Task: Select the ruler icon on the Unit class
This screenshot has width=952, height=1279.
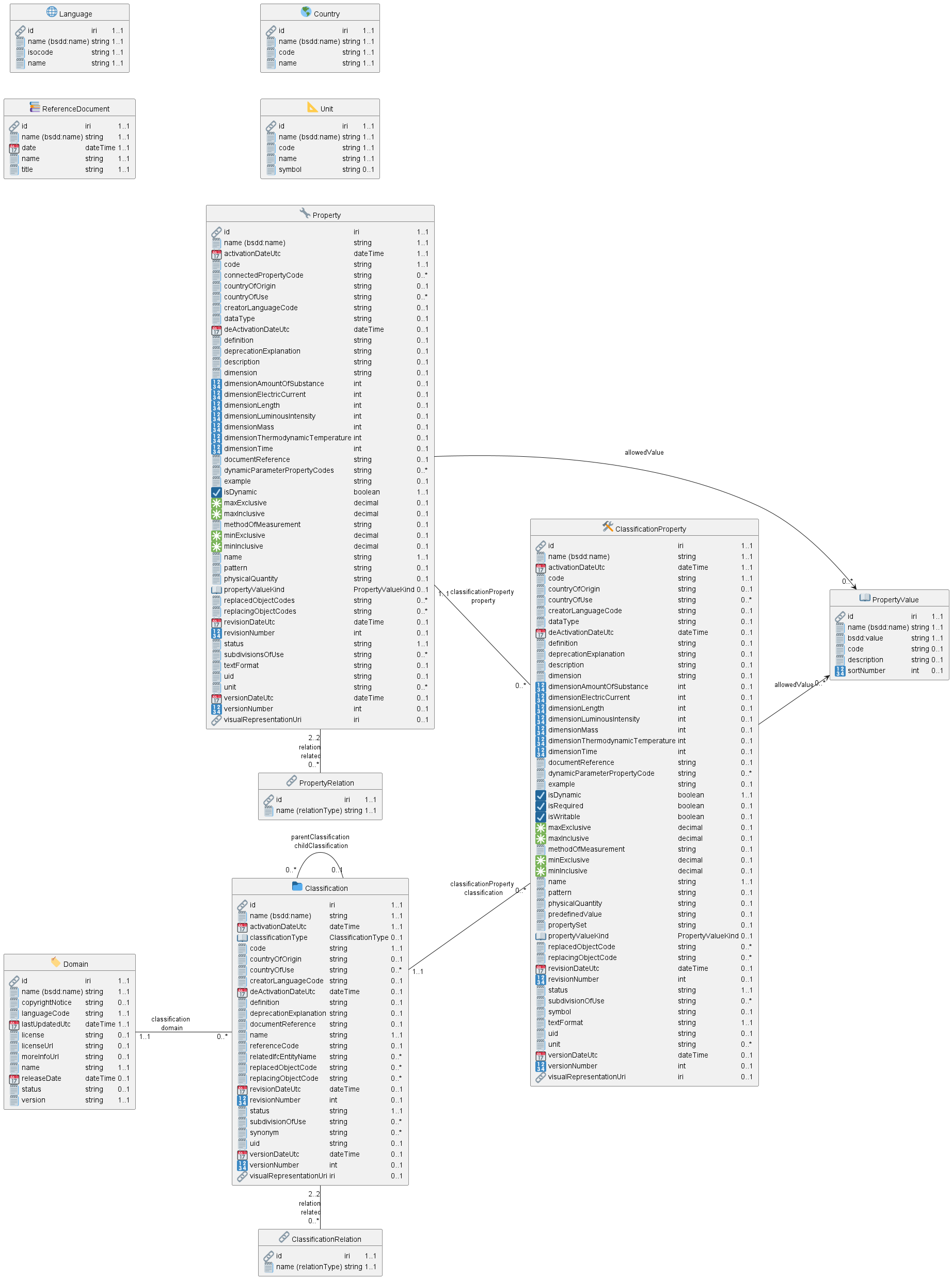Action: [312, 107]
